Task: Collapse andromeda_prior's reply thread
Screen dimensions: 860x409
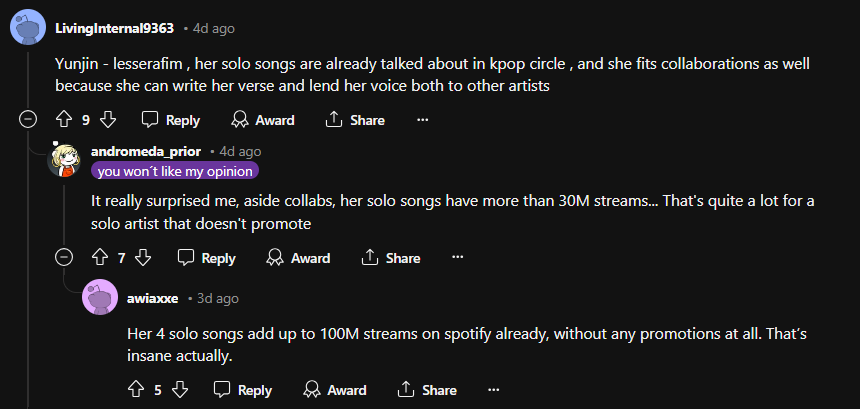Action: [x=64, y=258]
